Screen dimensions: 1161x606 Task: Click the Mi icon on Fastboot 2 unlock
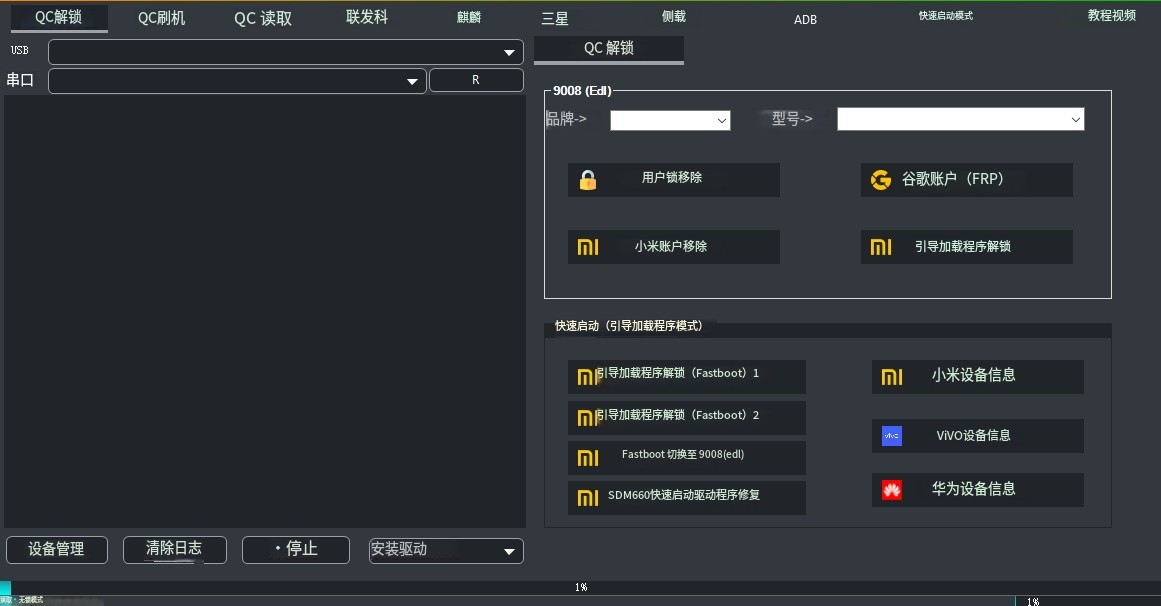pos(586,419)
